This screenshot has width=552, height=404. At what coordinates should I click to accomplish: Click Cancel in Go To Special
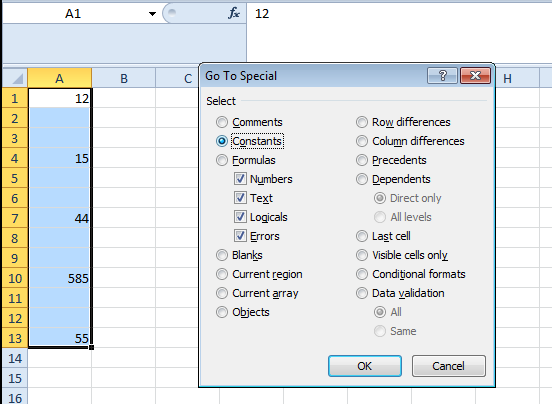click(x=448, y=366)
